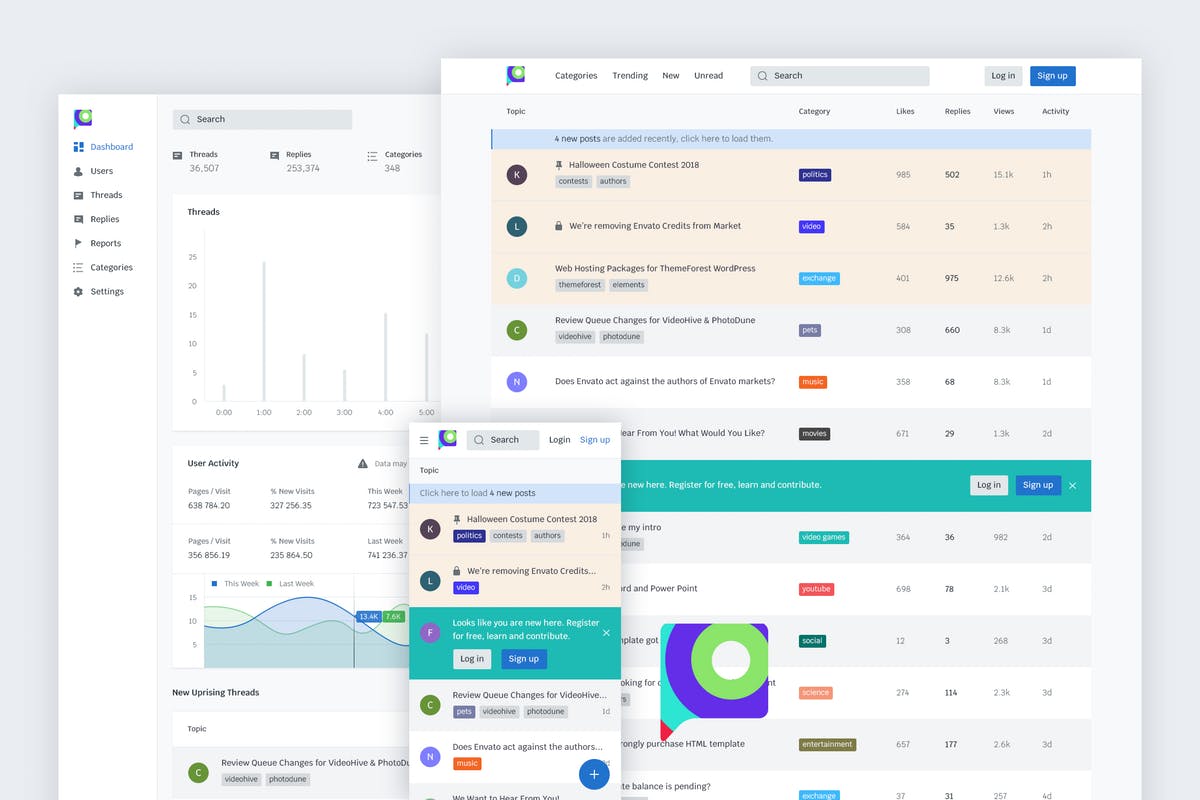The width and height of the screenshot is (1200, 800).
Task: Open Does Envato act against authors thread
Action: click(664, 381)
